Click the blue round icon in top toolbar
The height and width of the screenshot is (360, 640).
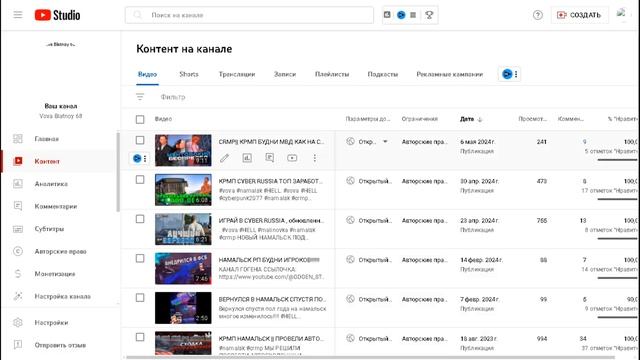coord(401,15)
